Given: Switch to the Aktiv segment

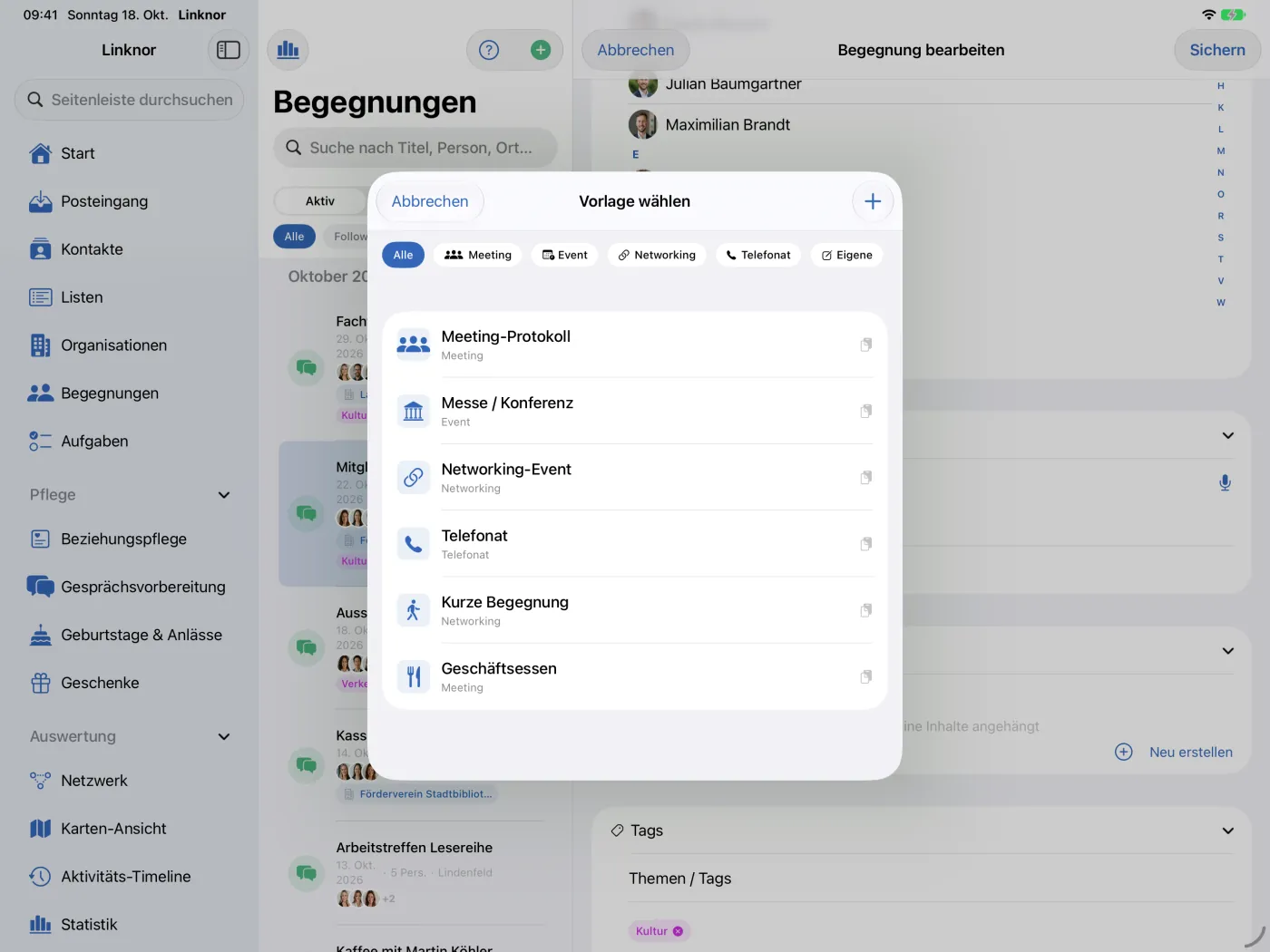Looking at the screenshot, I should tap(320, 201).
